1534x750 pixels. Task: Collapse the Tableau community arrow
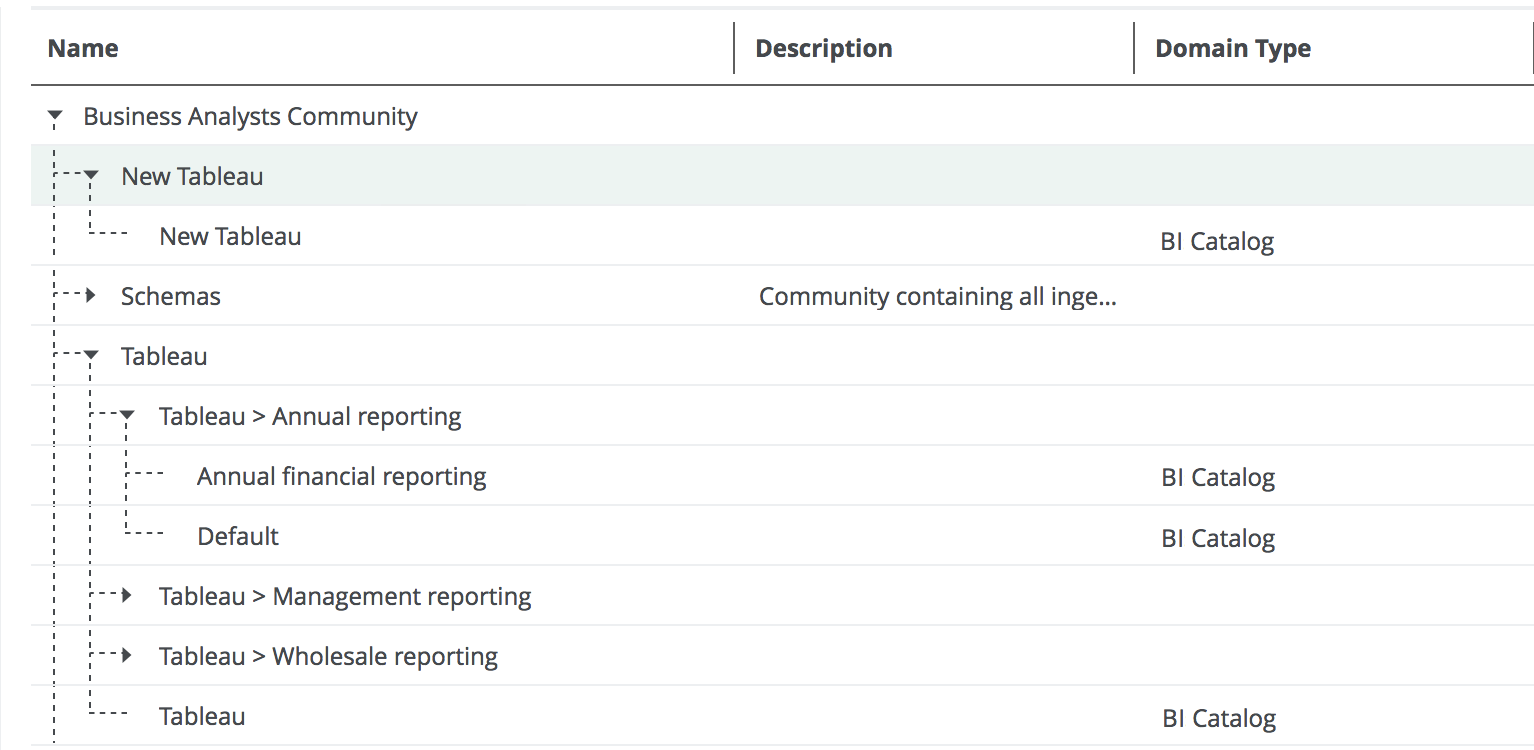coord(91,356)
